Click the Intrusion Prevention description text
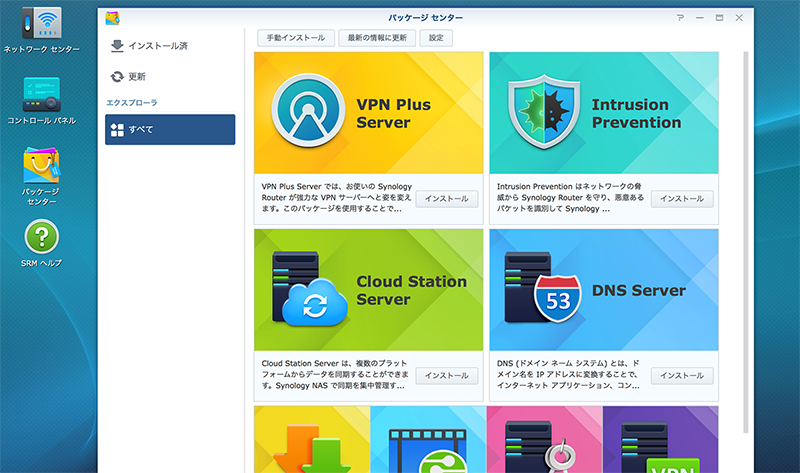The image size is (800, 473). 570,198
